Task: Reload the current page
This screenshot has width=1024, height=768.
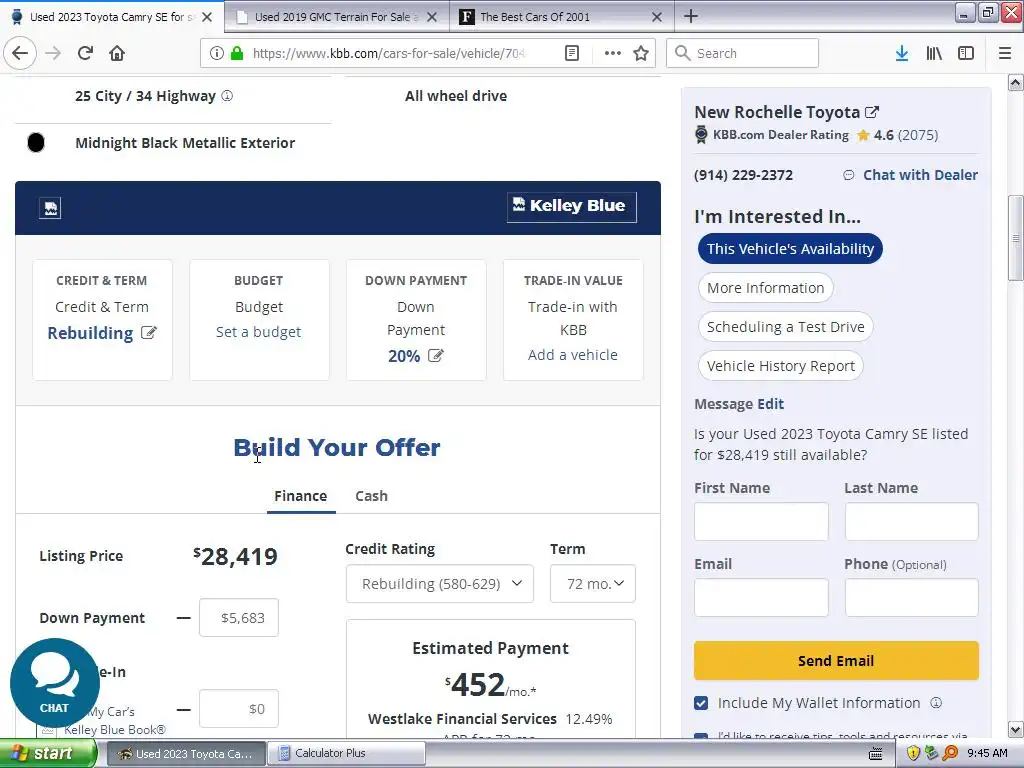Action: click(85, 53)
